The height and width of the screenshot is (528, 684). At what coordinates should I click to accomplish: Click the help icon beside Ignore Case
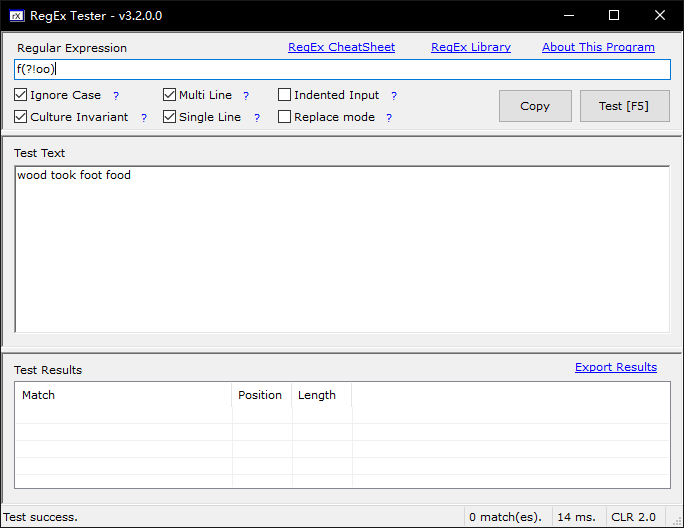click(x=116, y=96)
